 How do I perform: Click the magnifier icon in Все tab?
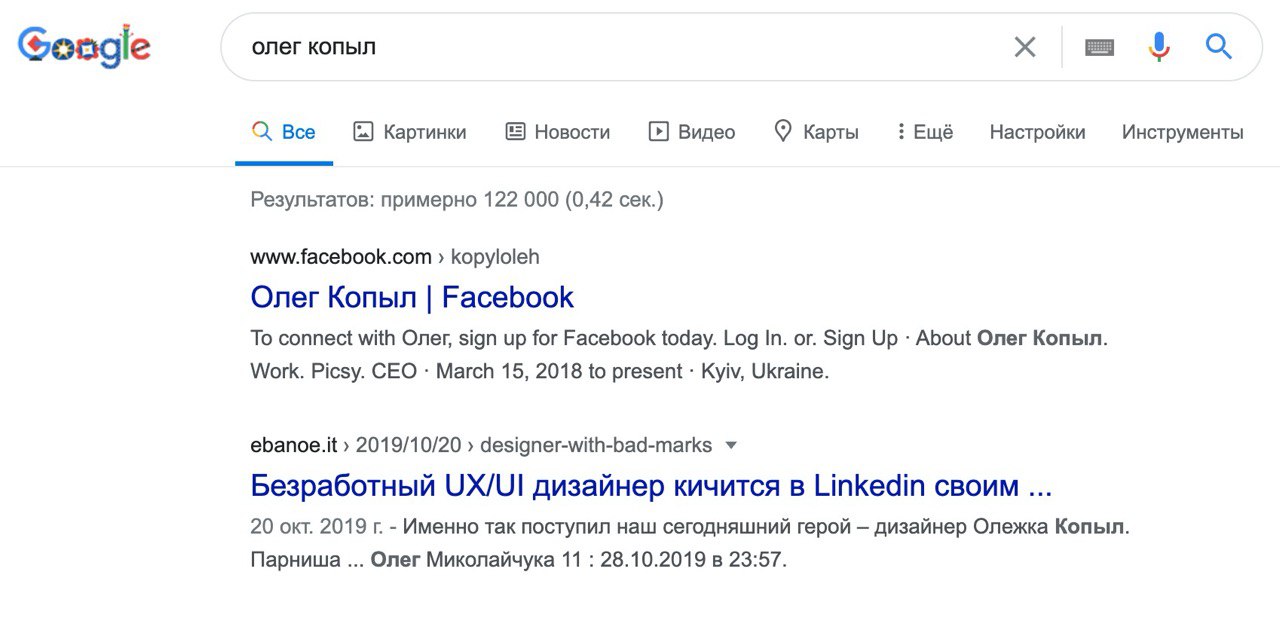click(262, 131)
